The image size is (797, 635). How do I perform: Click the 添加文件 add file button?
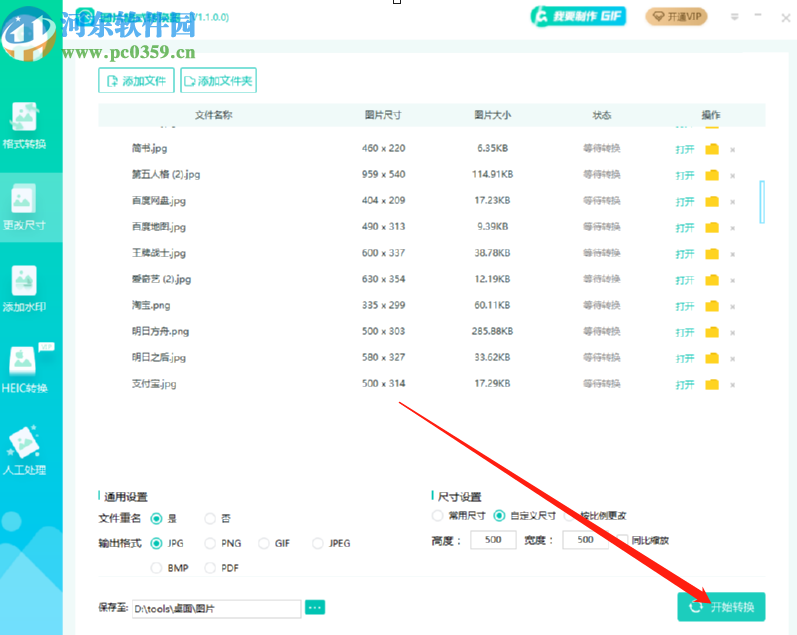(136, 80)
